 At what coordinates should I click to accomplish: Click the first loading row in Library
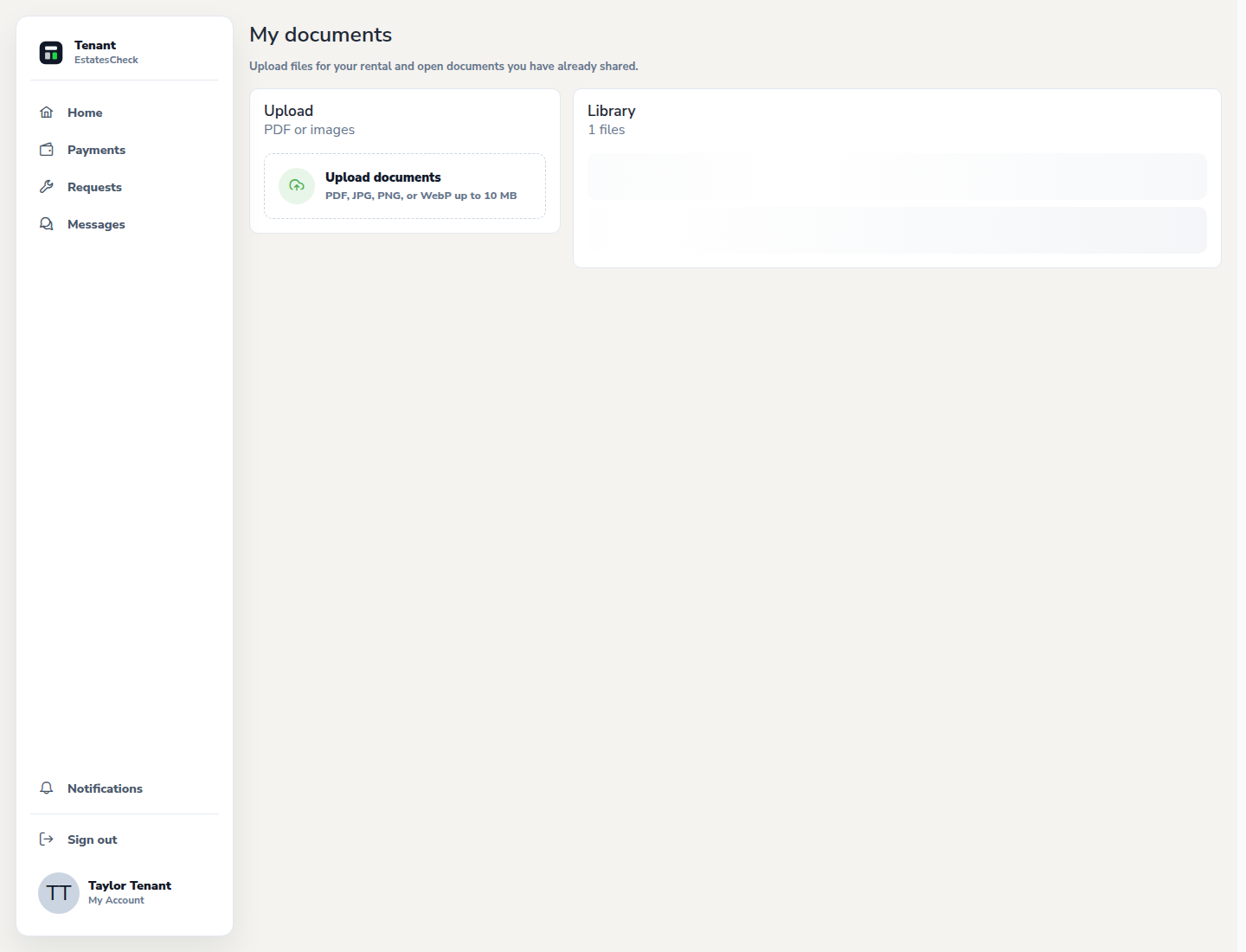coord(897,177)
